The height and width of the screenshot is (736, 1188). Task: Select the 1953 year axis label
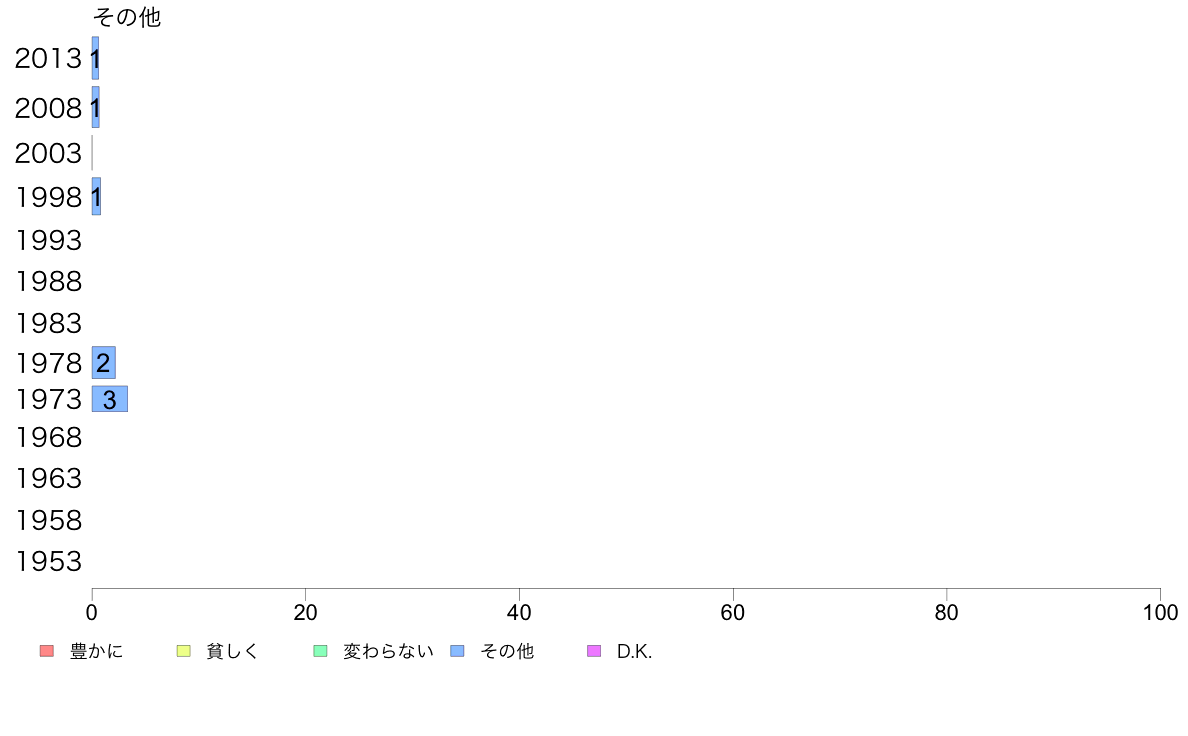click(x=48, y=561)
